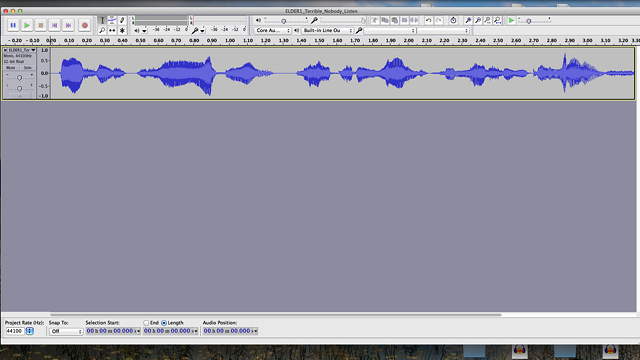Select the Selection (I-beam) tool
Screen dimensions: 640x360
tap(102, 20)
